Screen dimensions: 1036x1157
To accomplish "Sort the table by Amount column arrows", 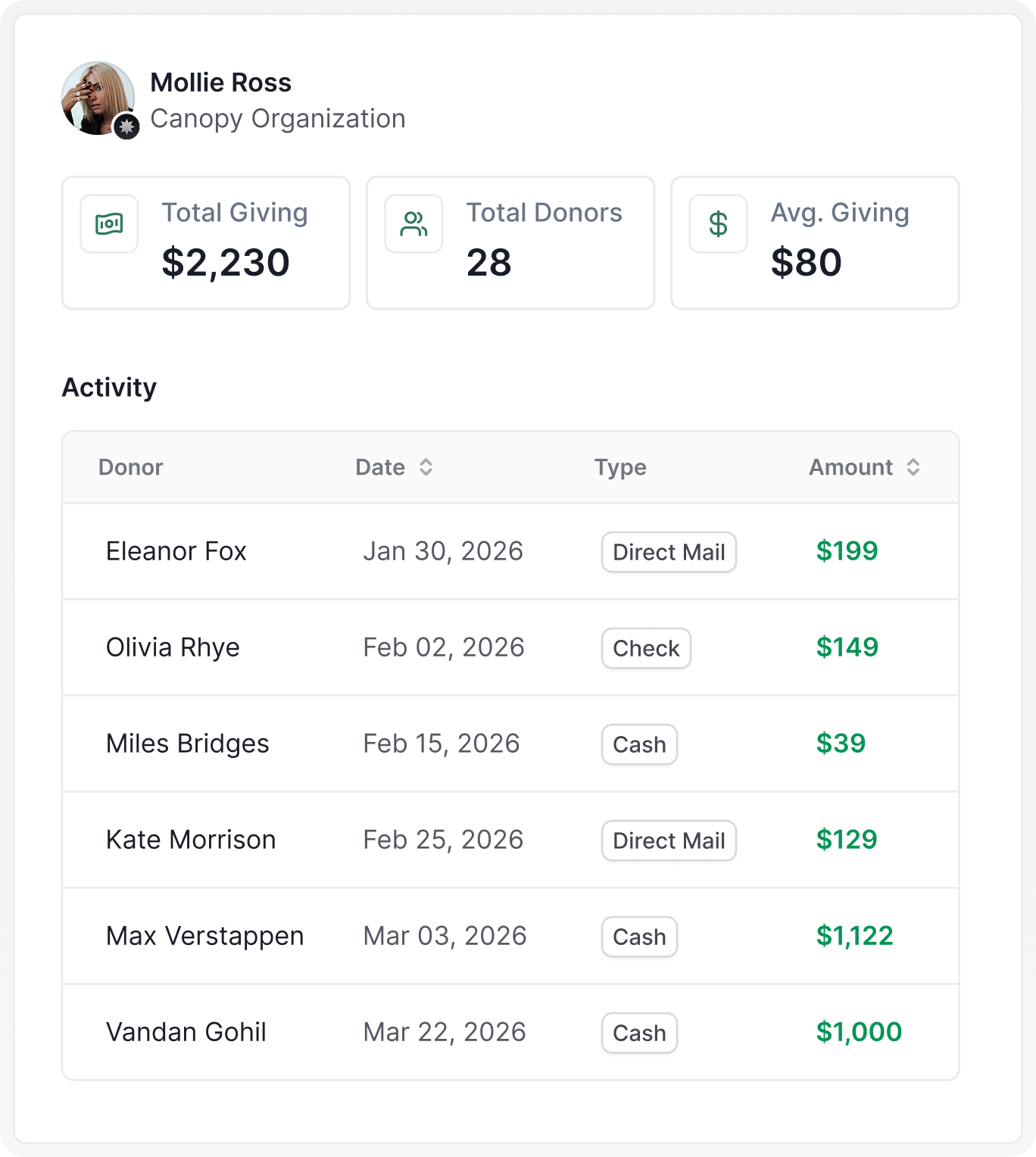I will [913, 467].
